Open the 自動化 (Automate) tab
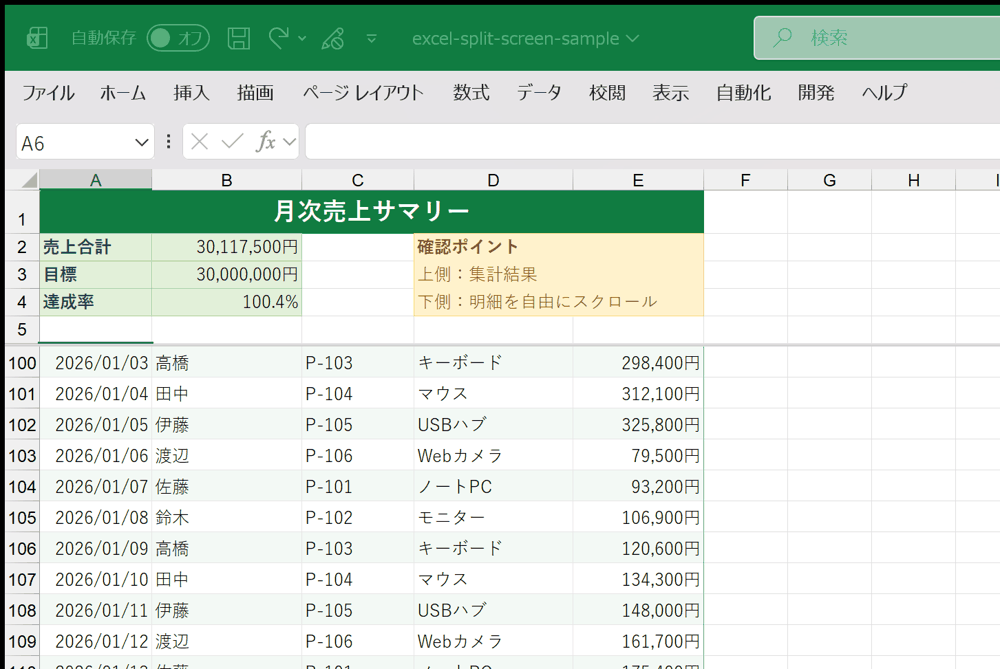The image size is (1000, 669). point(744,93)
